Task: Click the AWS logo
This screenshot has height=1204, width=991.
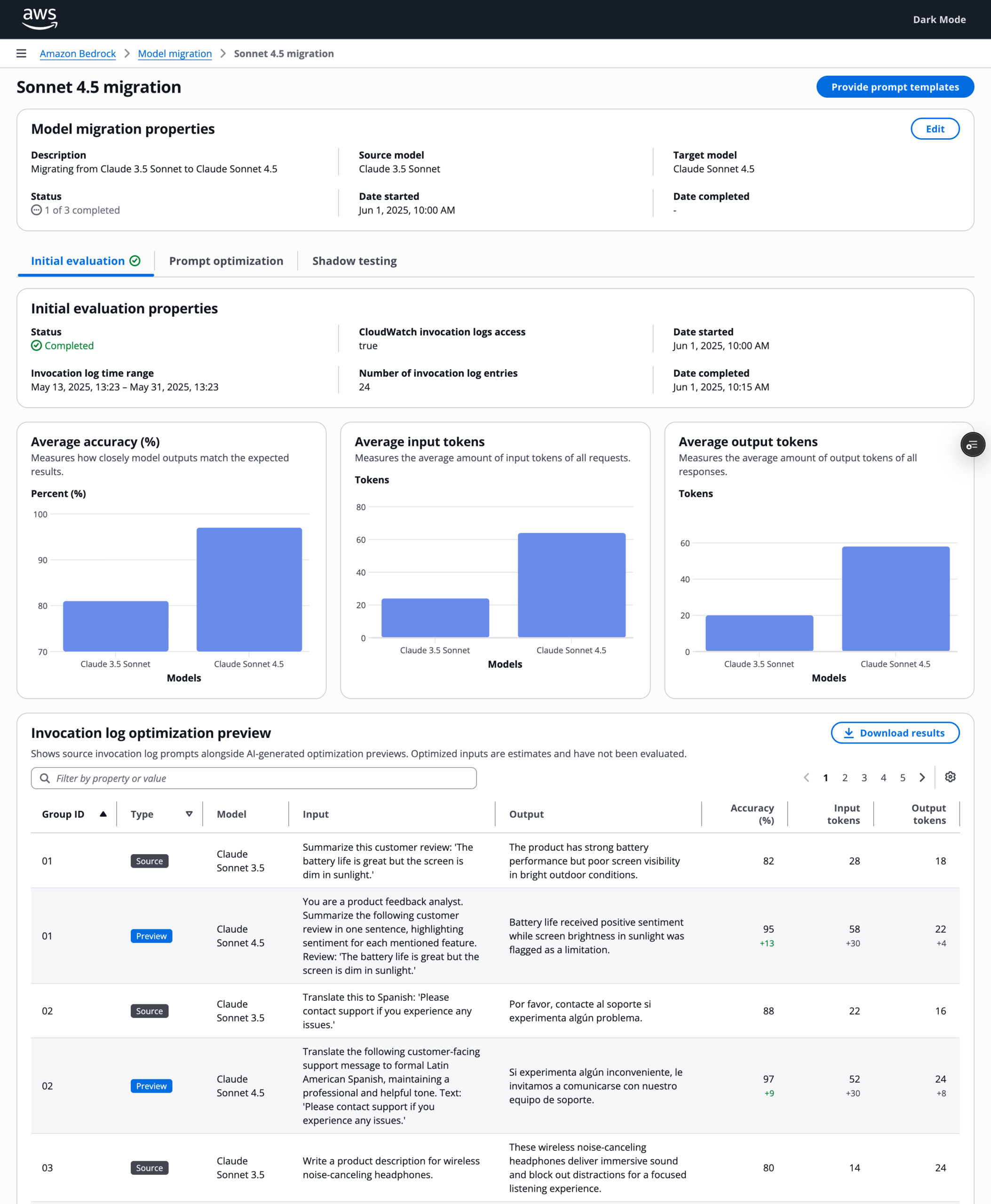Action: click(x=40, y=19)
